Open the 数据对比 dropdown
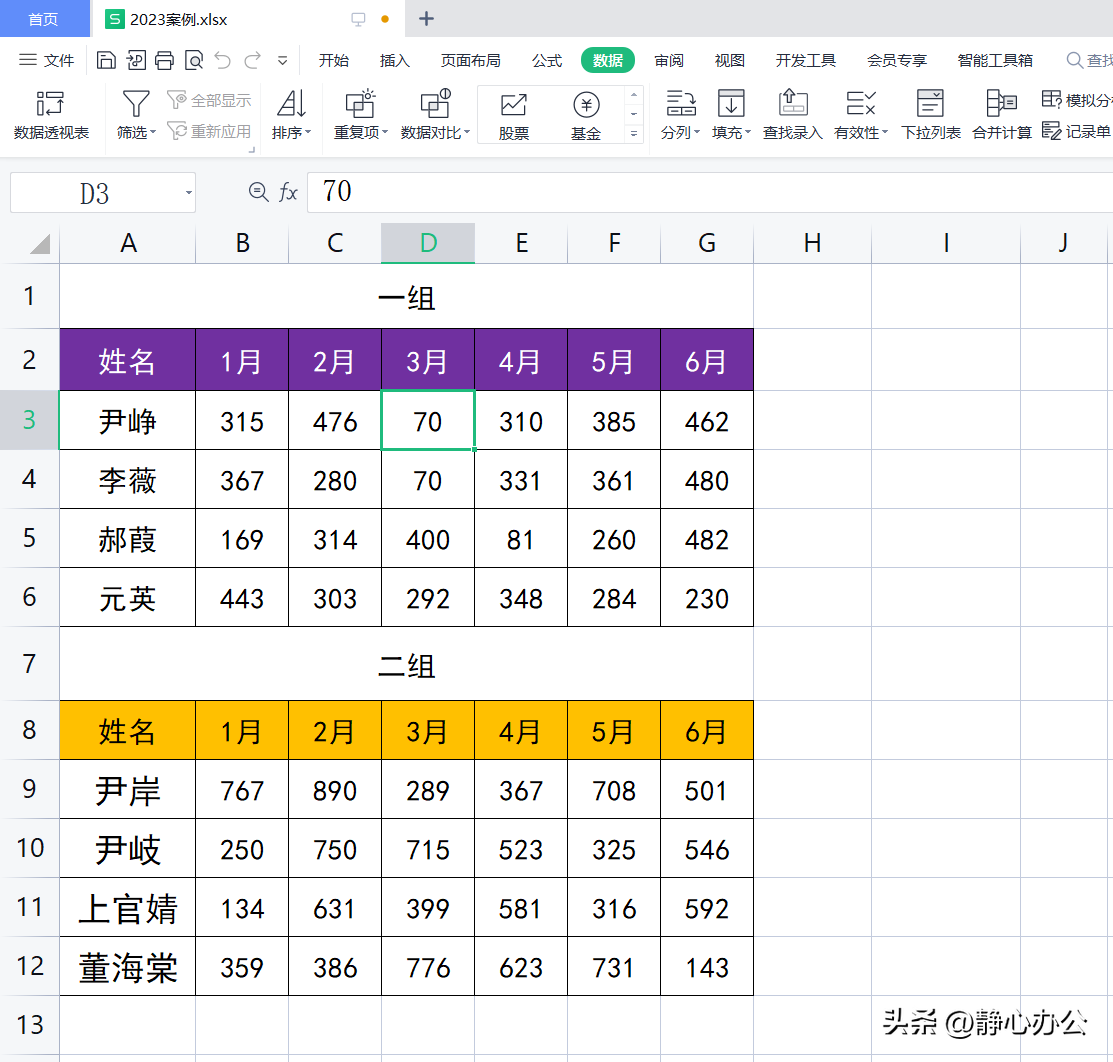The height and width of the screenshot is (1062, 1113). click(435, 114)
